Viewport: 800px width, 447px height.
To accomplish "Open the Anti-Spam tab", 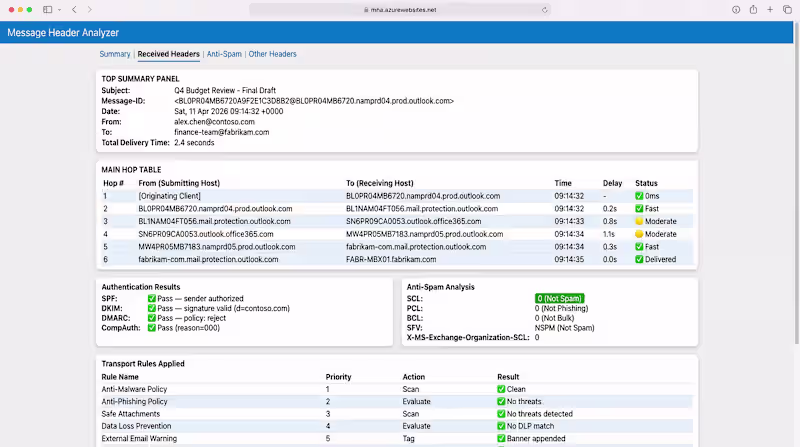I will point(223,54).
